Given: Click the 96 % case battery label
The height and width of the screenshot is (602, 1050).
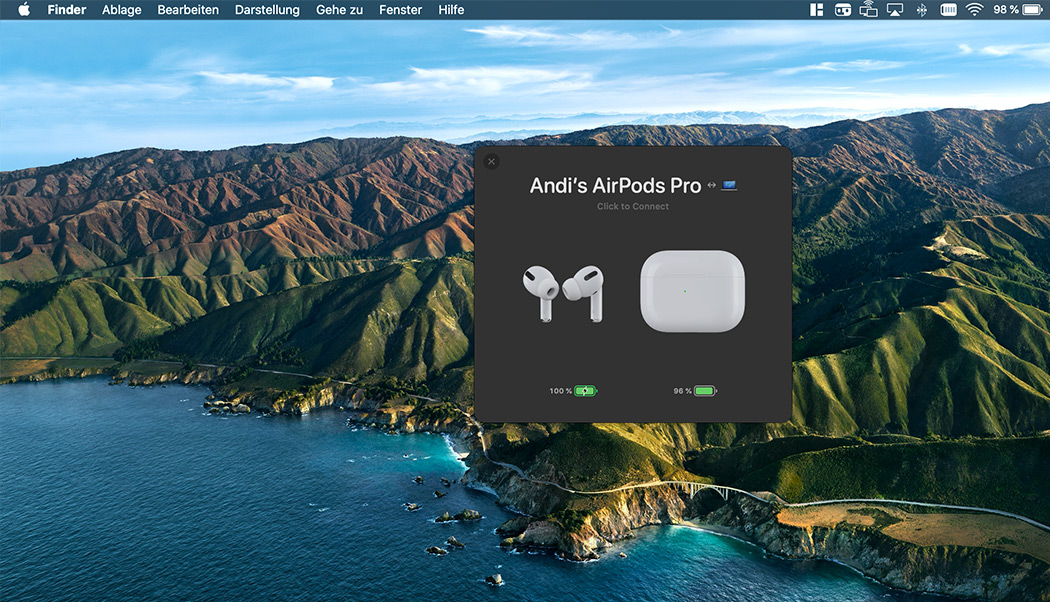Looking at the screenshot, I should pyautogui.click(x=682, y=391).
